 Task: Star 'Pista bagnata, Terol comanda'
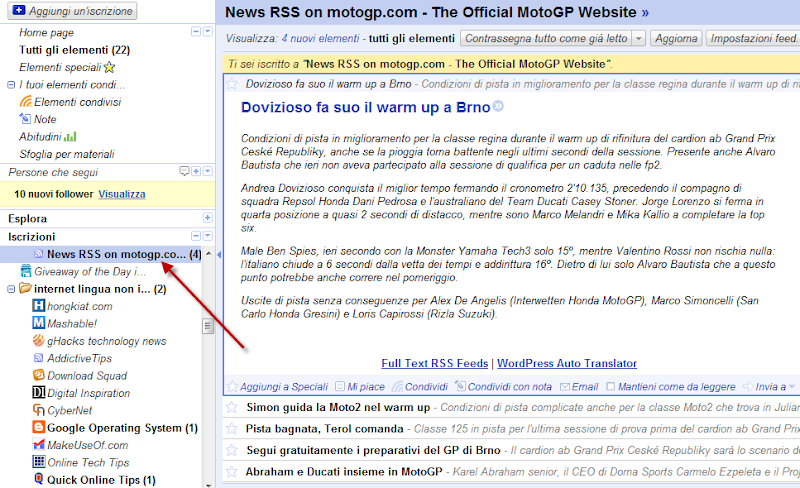pos(232,428)
